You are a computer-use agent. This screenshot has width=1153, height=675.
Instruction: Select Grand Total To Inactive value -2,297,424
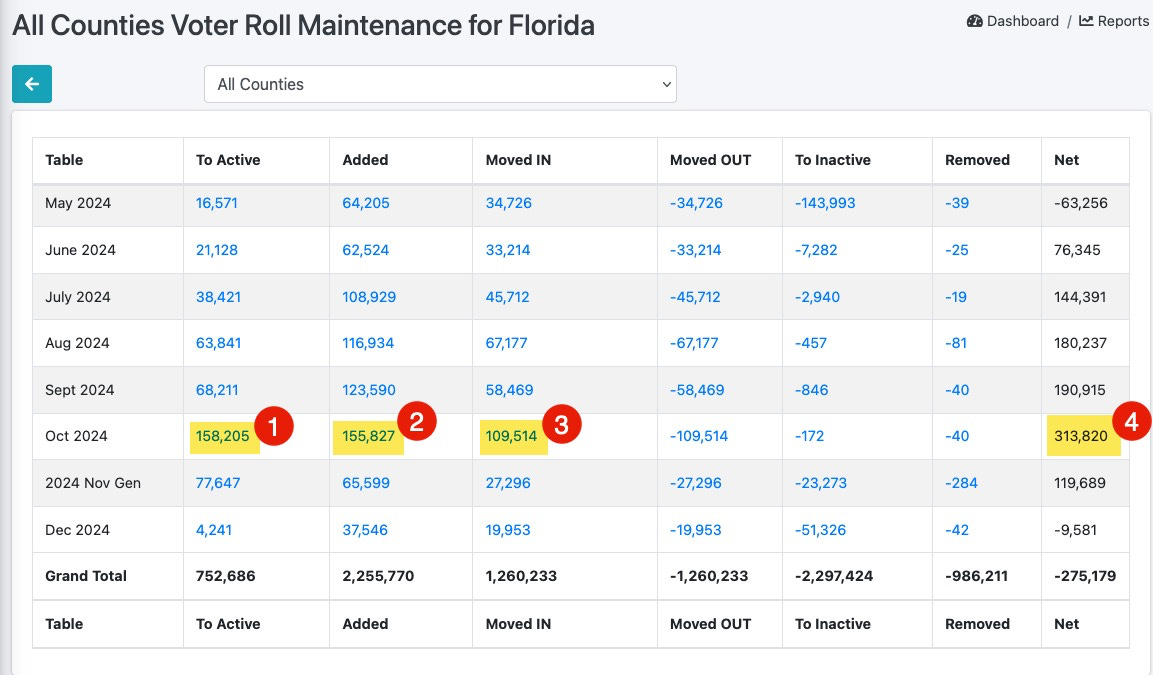(834, 576)
